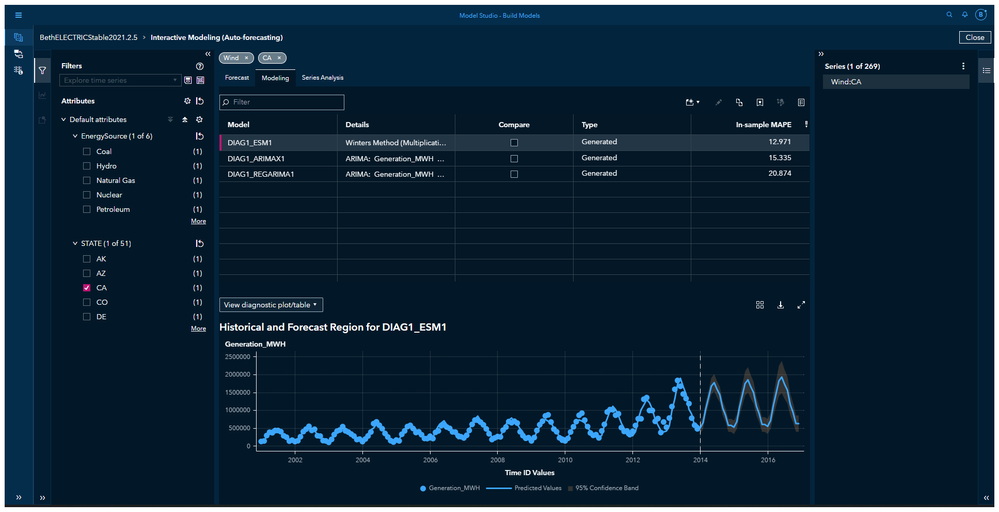
Task: Switch to the Series Analysis tab
Action: (x=322, y=77)
